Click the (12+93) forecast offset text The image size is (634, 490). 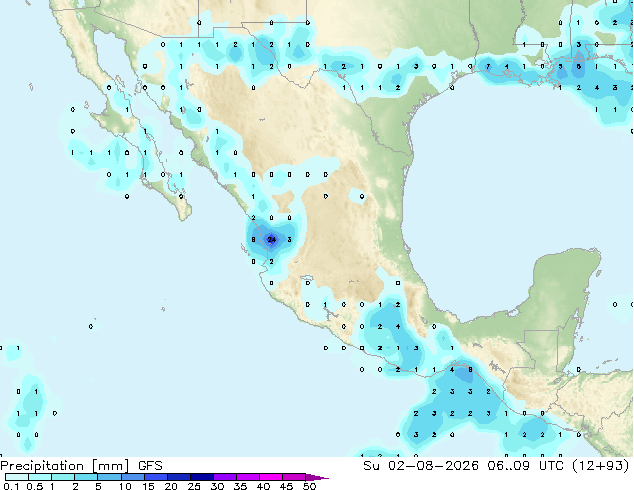click(x=601, y=466)
